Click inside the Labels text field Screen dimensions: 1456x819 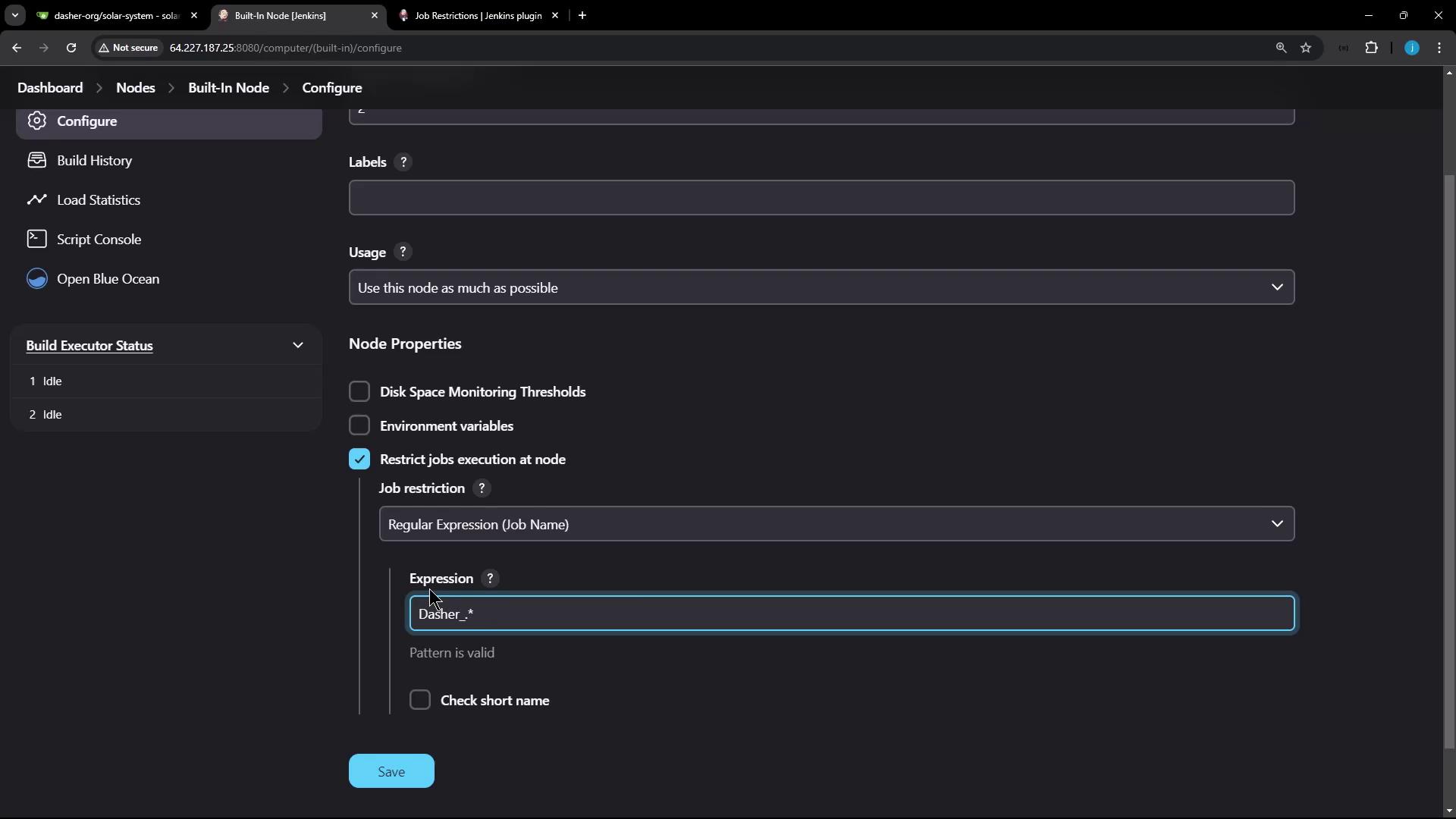click(x=821, y=198)
